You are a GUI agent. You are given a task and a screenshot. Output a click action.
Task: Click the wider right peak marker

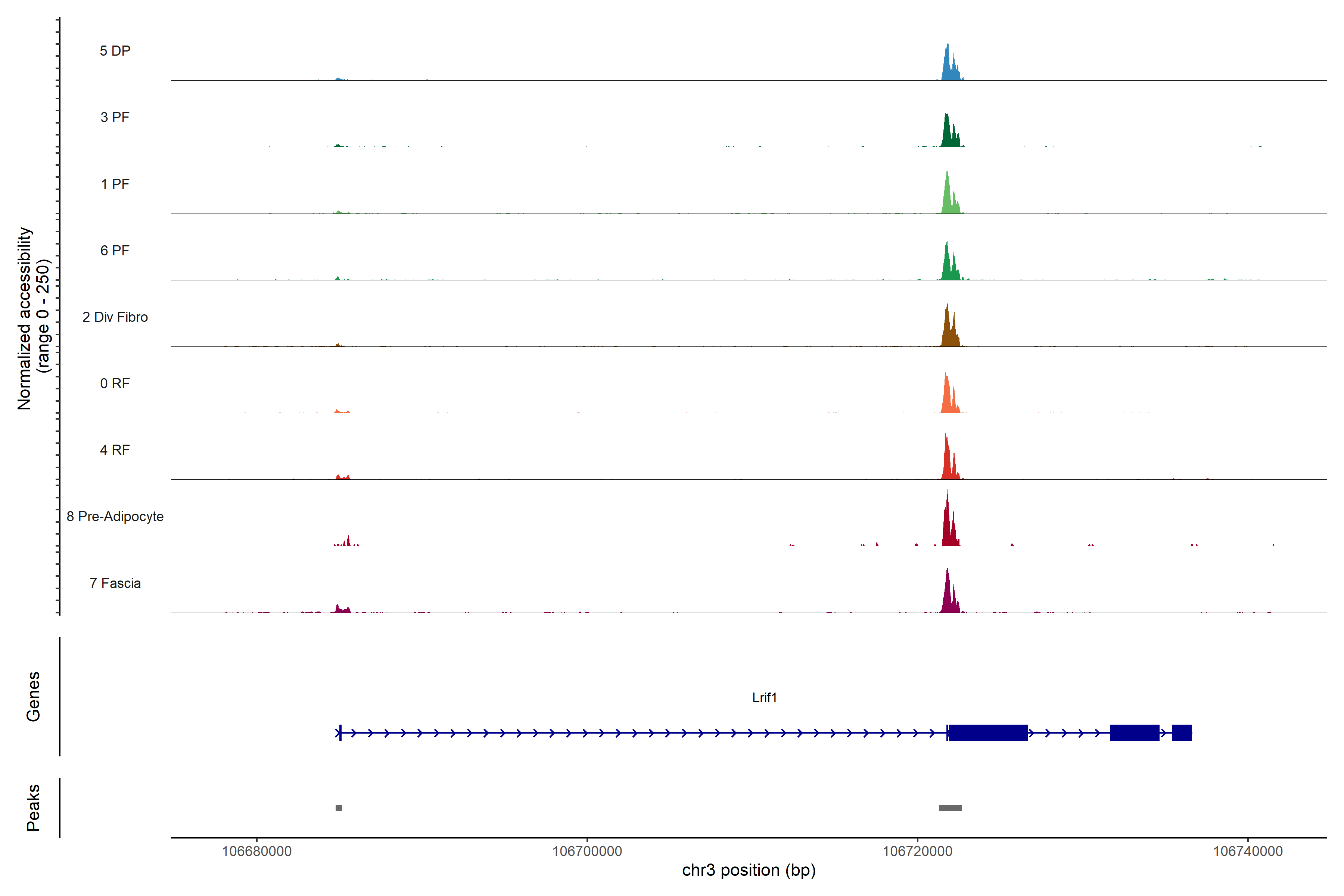pyautogui.click(x=950, y=808)
